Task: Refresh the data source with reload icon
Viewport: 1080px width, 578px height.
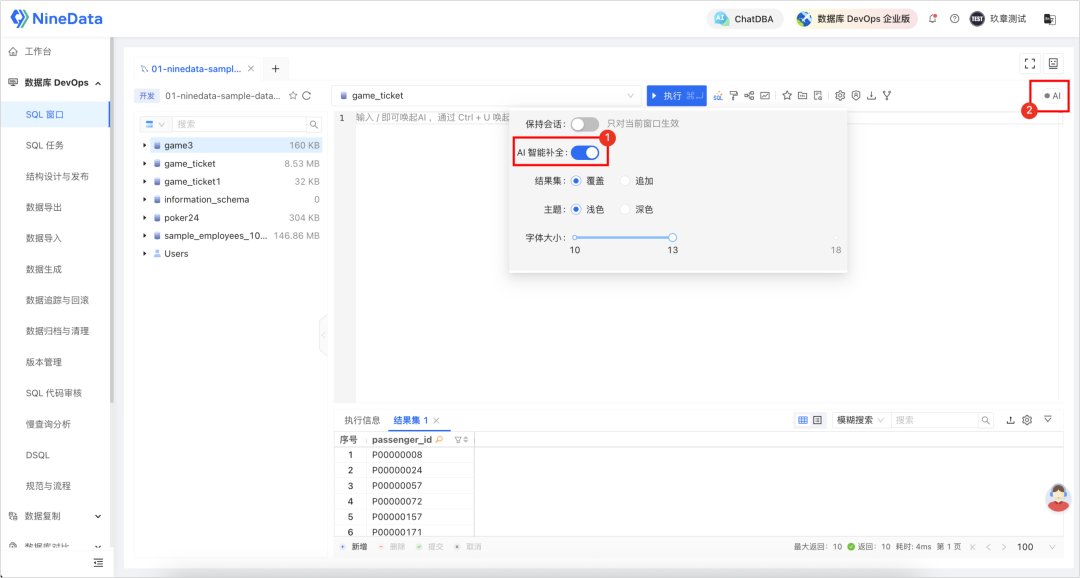Action: (x=307, y=96)
